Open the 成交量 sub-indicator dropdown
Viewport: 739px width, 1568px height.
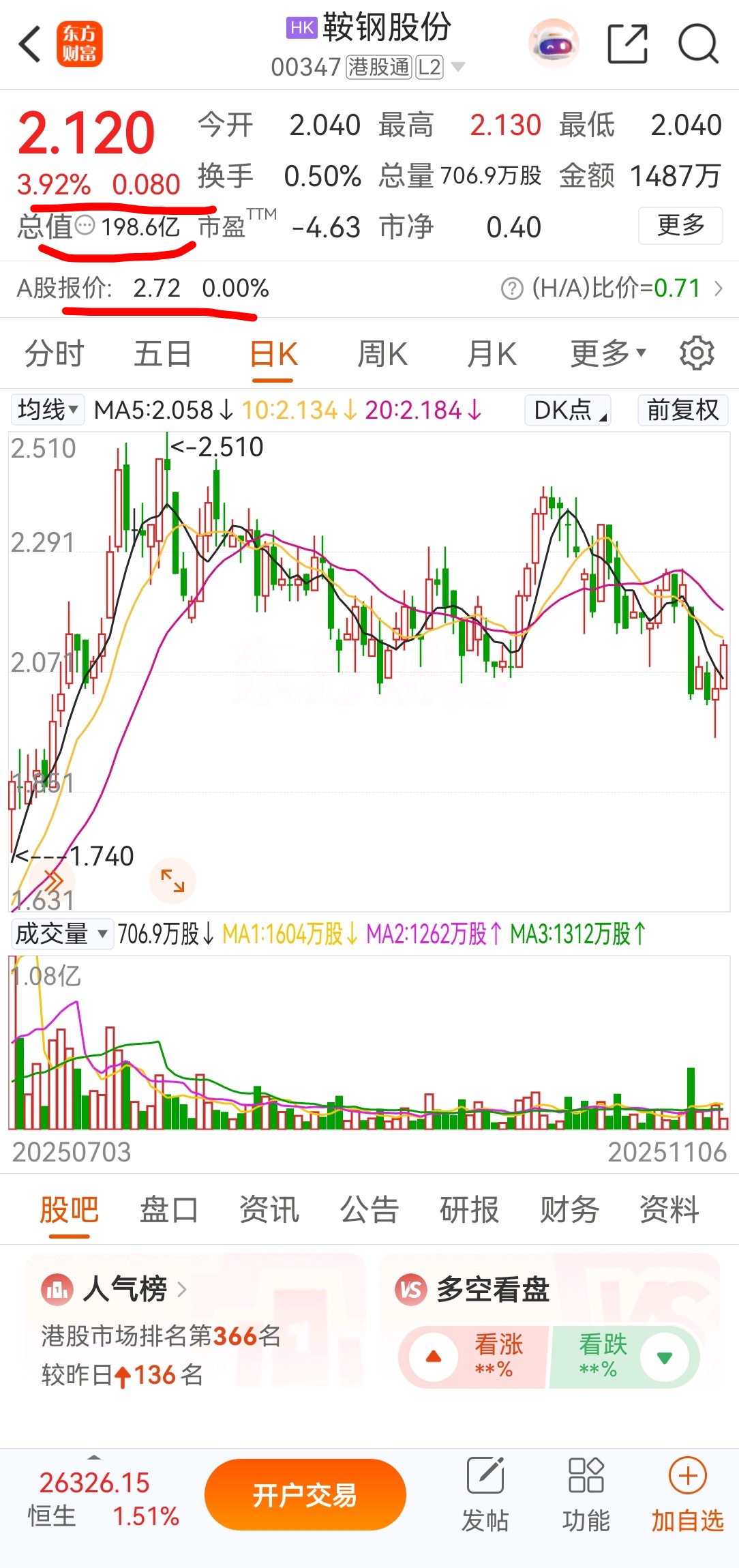pyautogui.click(x=61, y=933)
